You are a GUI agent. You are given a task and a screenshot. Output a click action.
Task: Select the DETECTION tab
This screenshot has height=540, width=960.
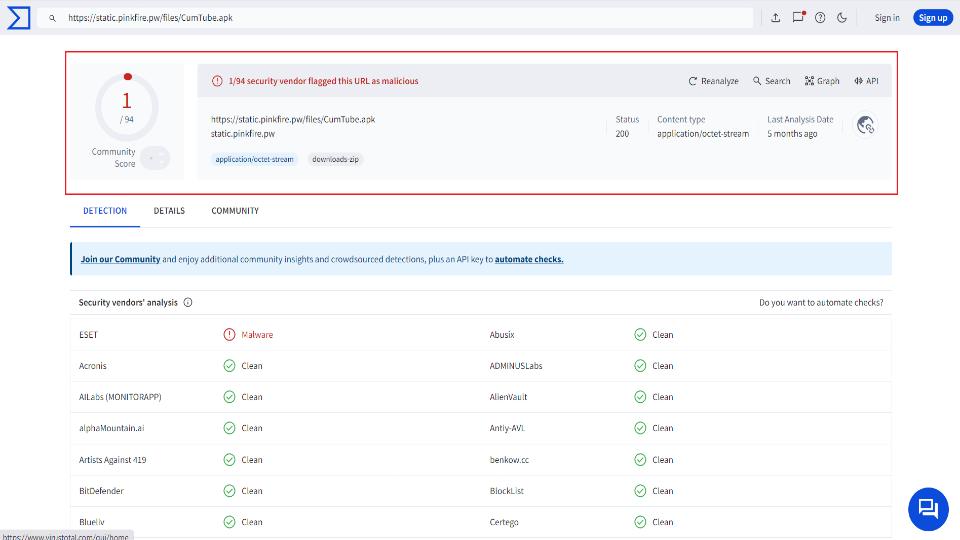click(105, 211)
